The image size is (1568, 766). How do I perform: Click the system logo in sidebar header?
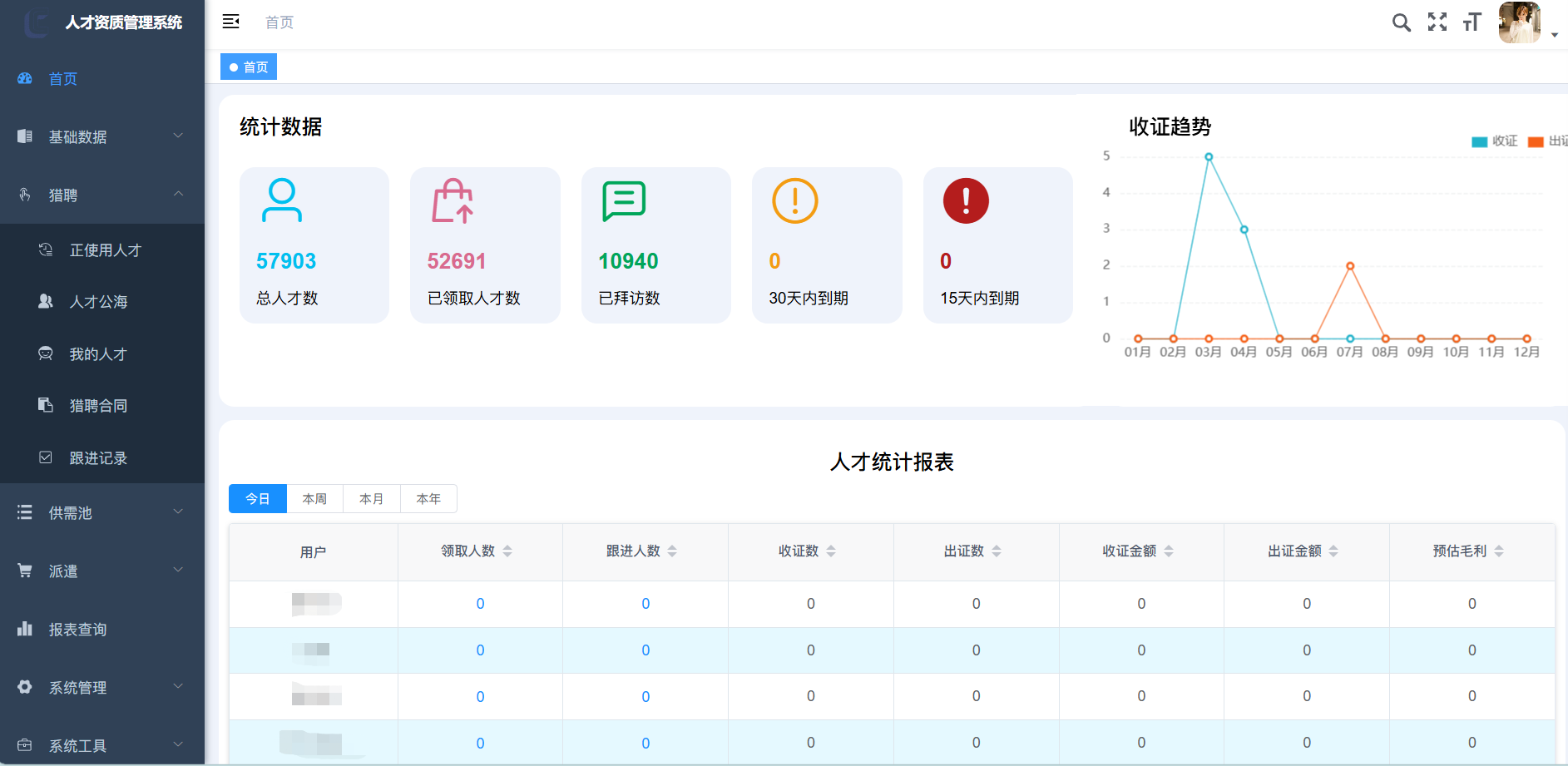click(x=37, y=22)
